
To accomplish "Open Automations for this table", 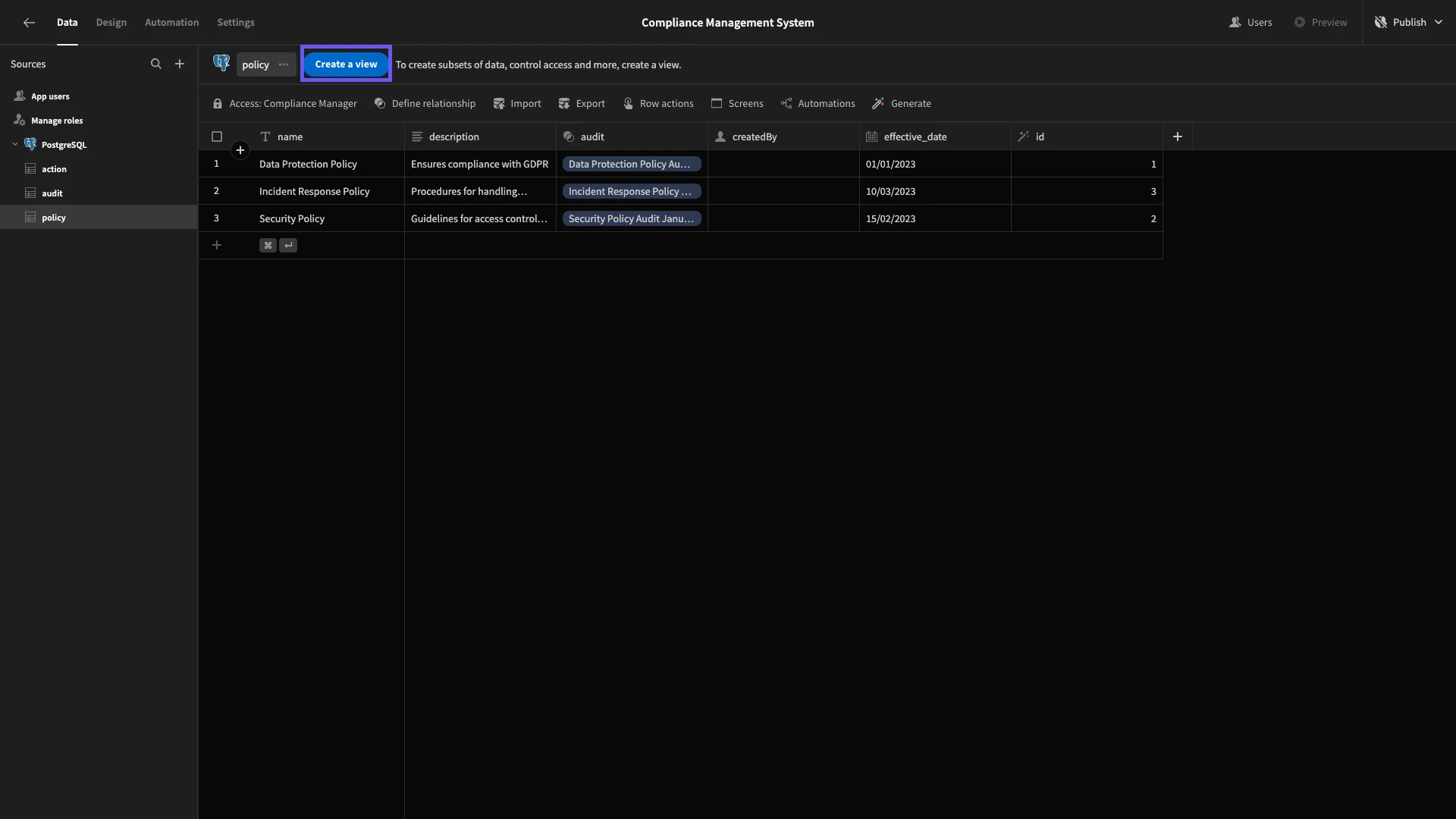I will point(817,104).
